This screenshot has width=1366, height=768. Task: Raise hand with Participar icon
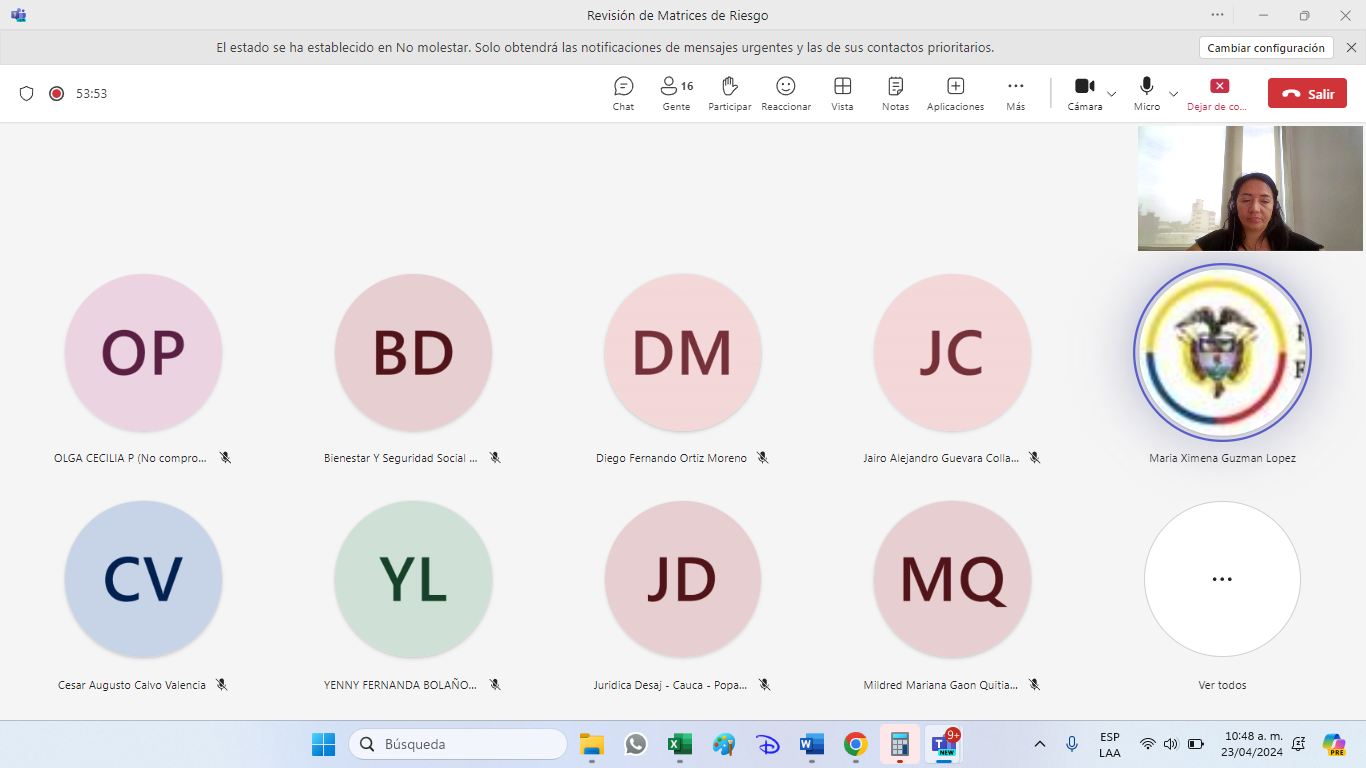point(729,93)
